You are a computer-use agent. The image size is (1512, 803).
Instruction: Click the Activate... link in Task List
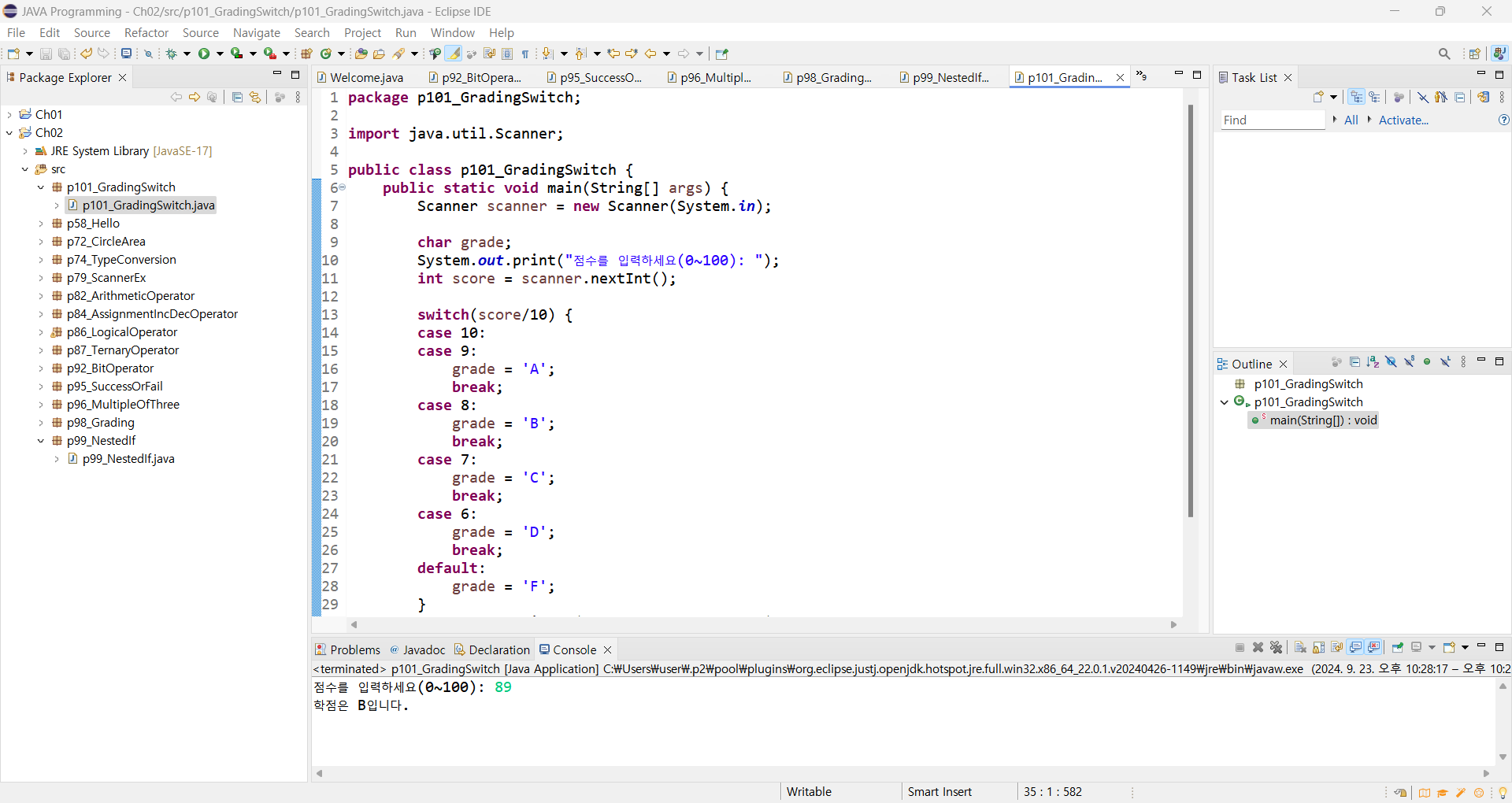[x=1403, y=120]
